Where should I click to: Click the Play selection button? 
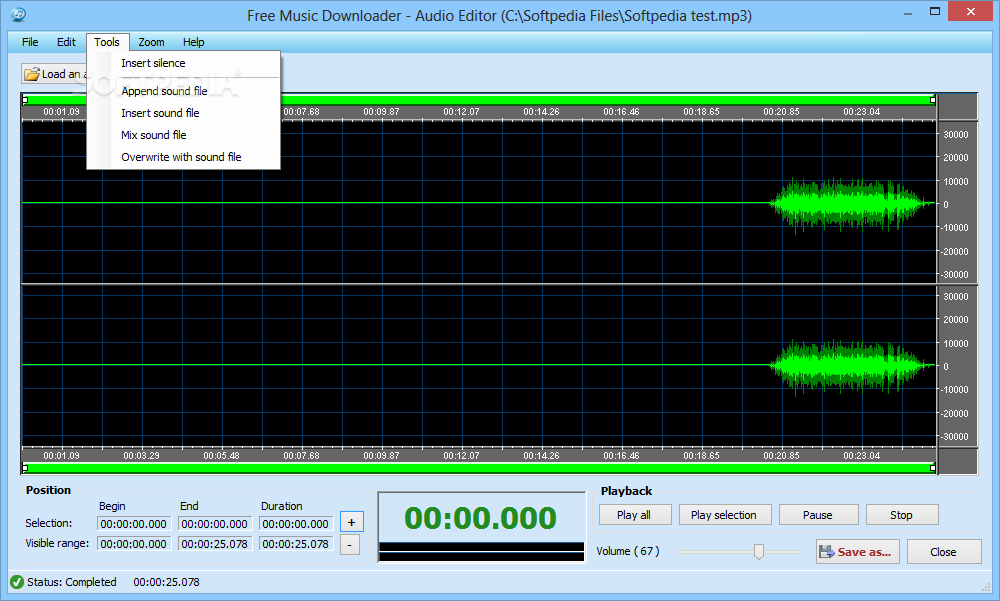point(724,515)
